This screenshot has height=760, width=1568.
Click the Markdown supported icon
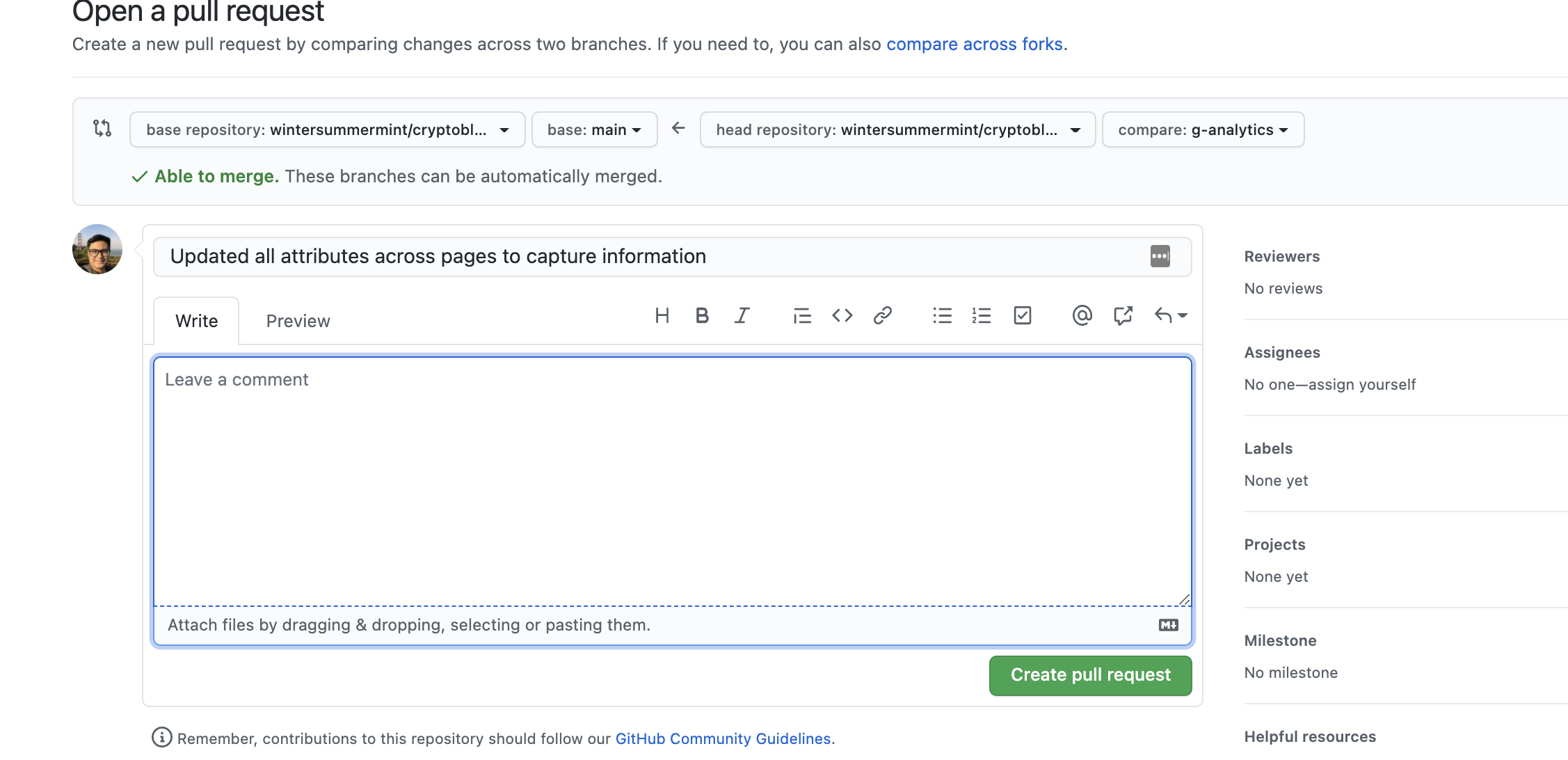[x=1169, y=625]
